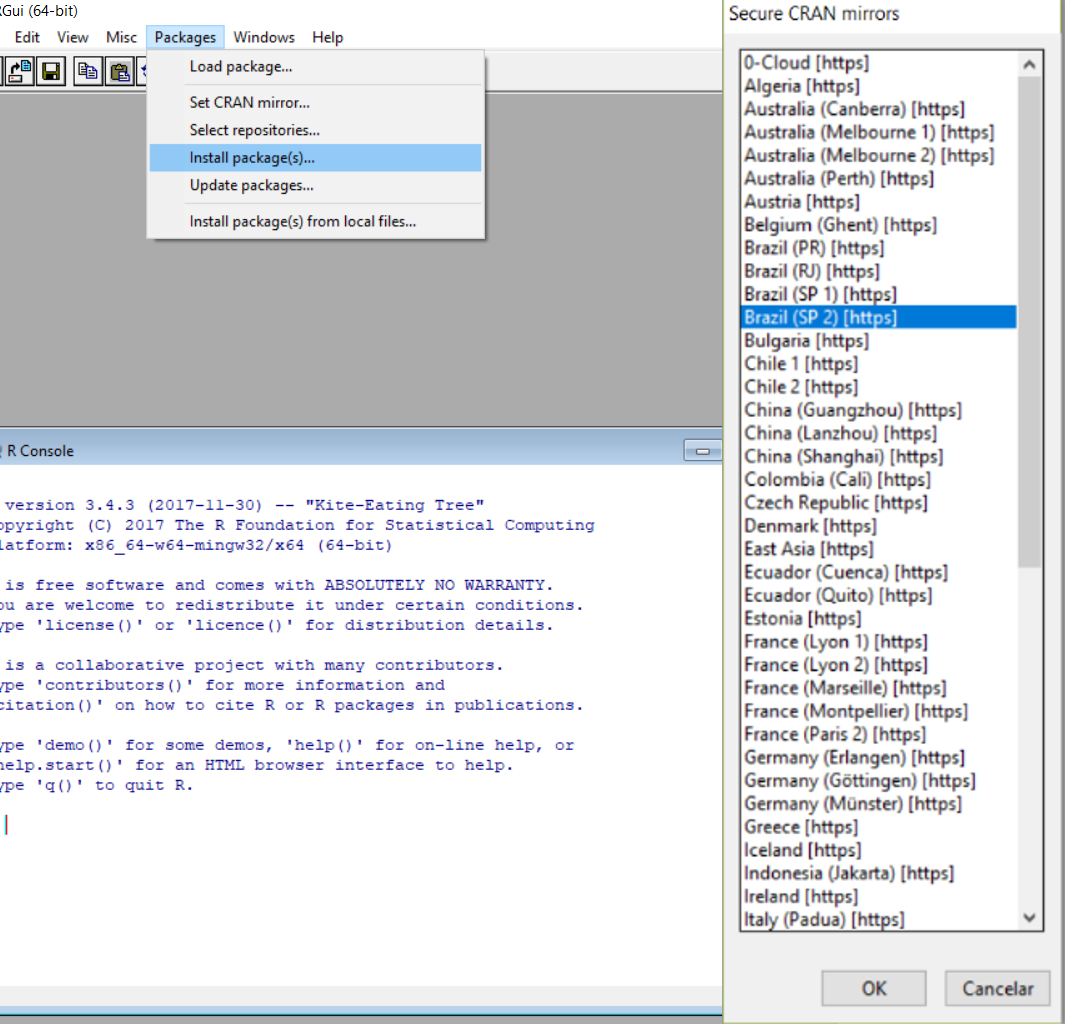
Task: Select the 0-Cloud [https] mirror
Action: [806, 63]
